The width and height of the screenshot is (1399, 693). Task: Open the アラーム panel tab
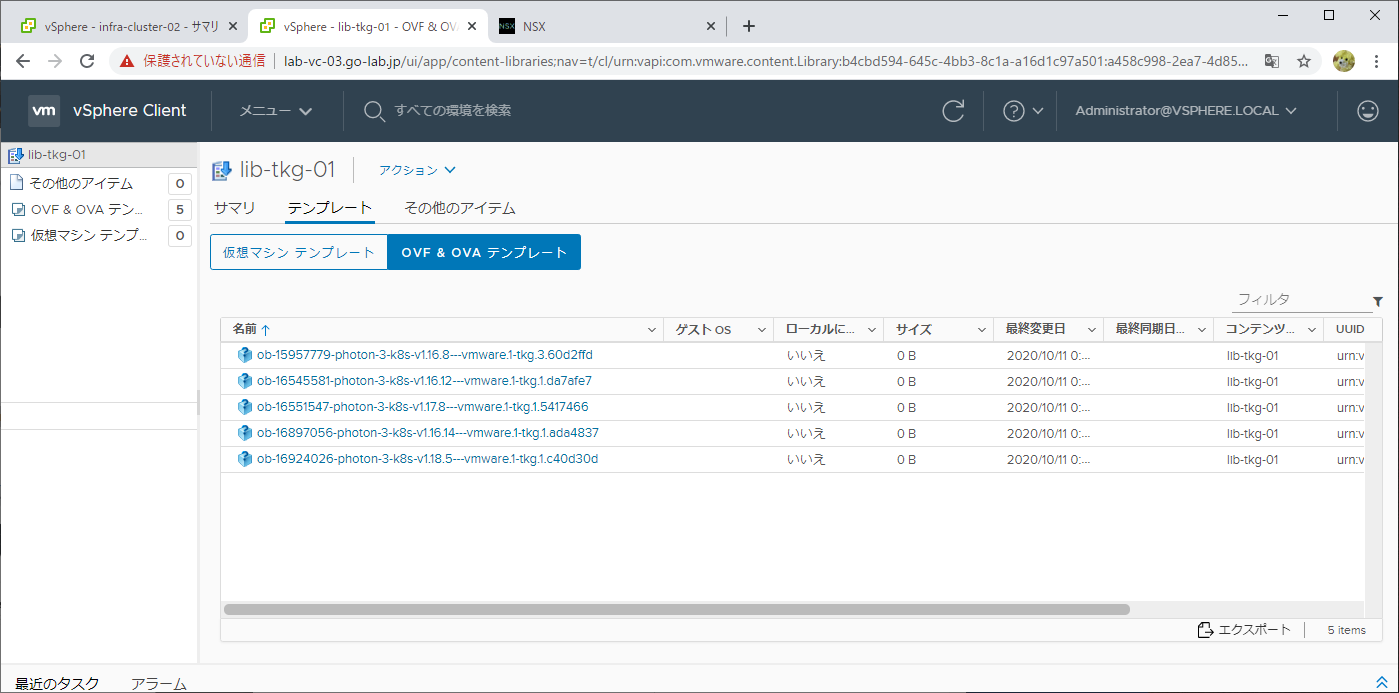click(159, 684)
